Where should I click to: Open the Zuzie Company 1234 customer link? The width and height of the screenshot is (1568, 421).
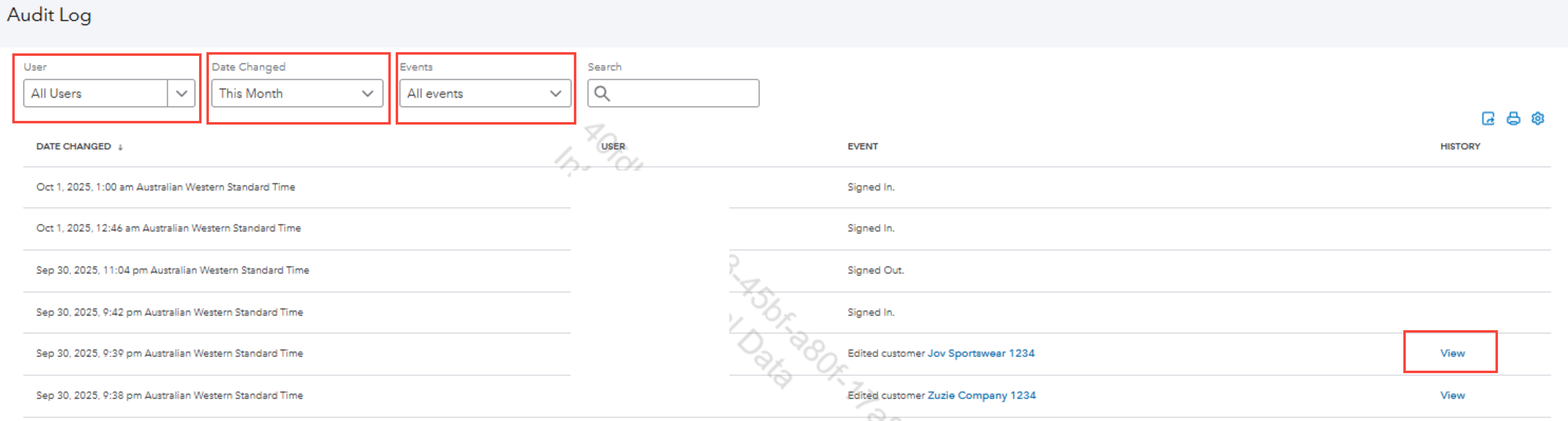[981, 396]
